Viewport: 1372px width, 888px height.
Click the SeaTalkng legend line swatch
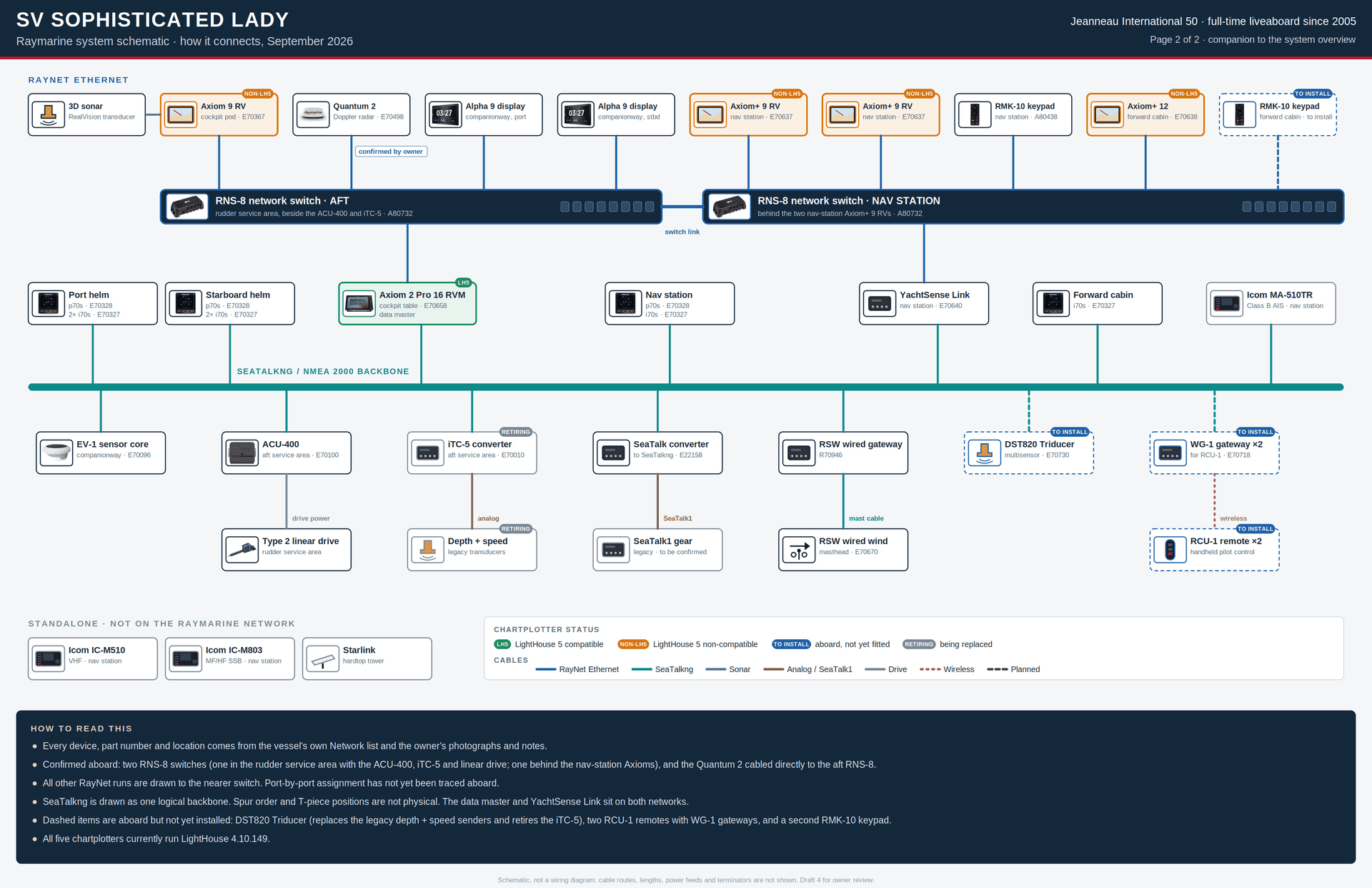point(642,669)
